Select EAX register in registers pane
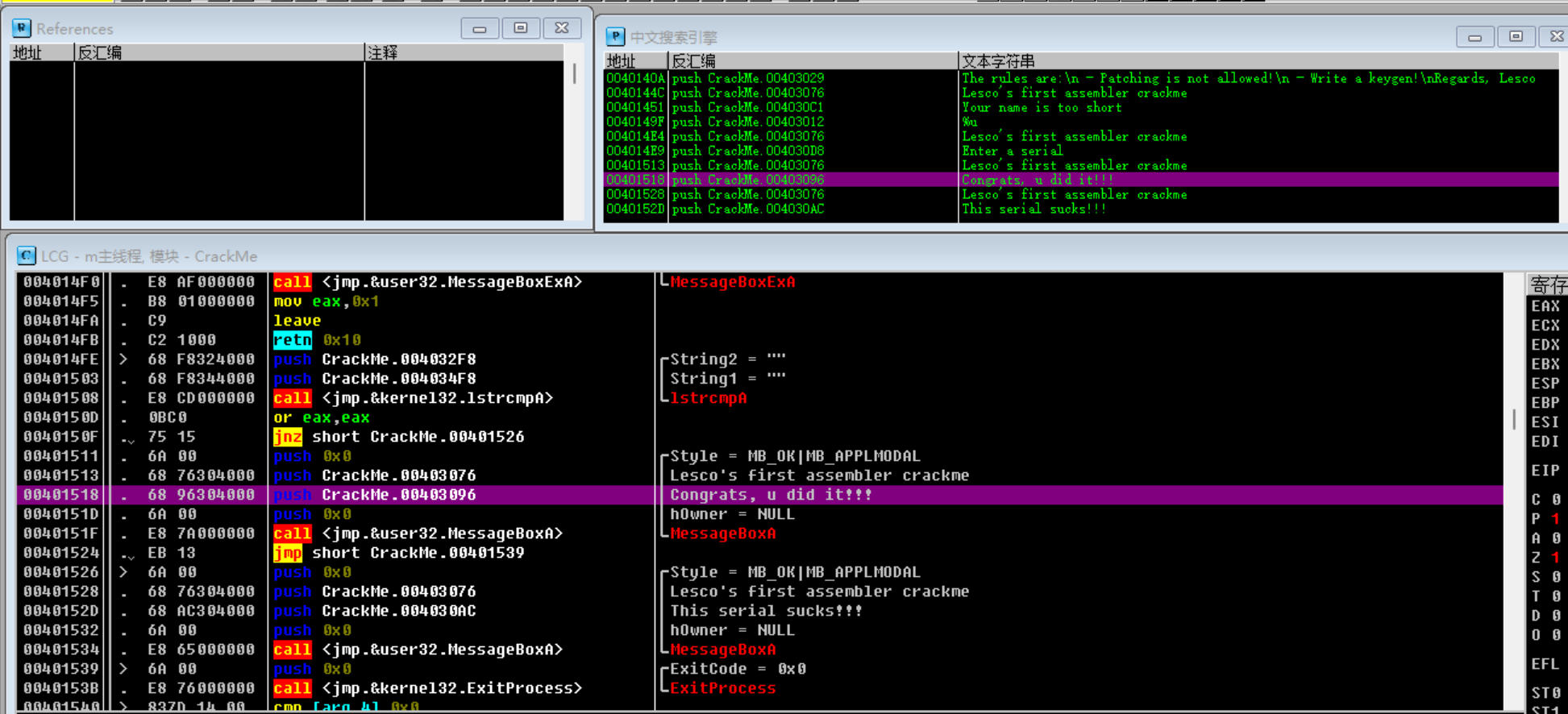Image resolution: width=1568 pixels, height=714 pixels. click(x=1545, y=305)
